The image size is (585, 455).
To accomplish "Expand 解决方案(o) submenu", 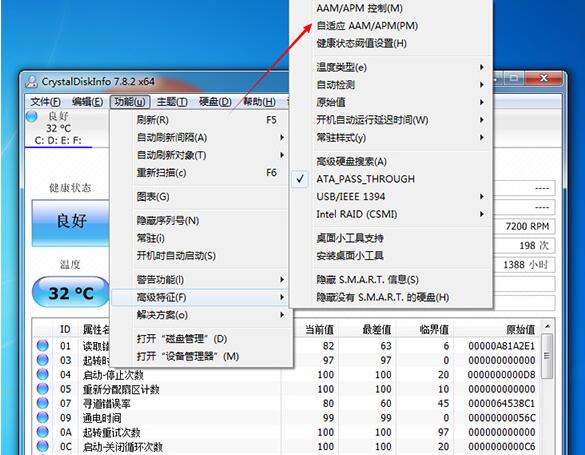I will tap(200, 315).
